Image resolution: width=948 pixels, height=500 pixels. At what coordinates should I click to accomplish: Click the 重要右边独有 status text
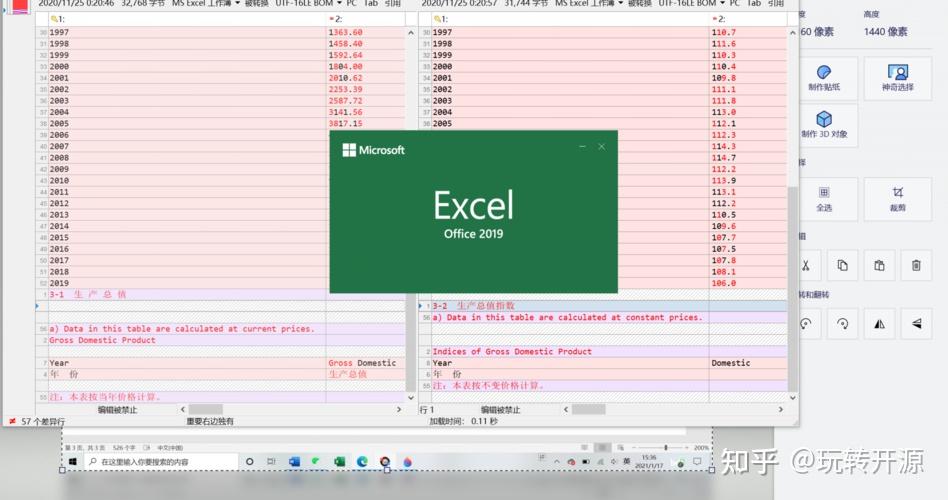210,421
